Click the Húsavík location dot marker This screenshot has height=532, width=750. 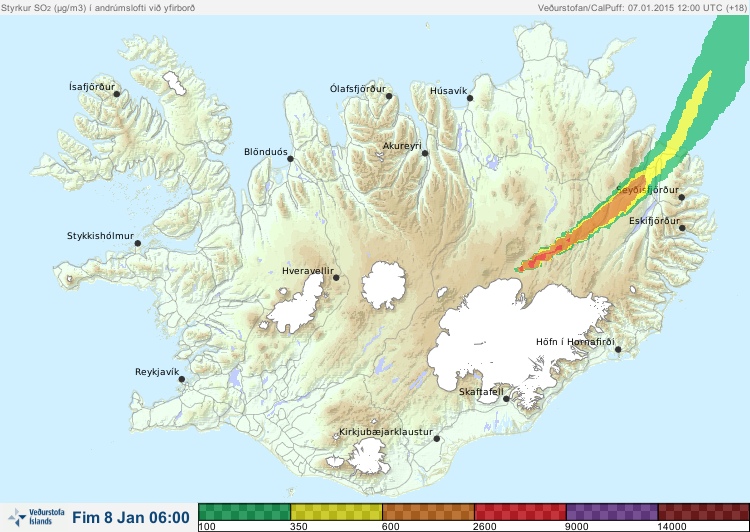(x=470, y=98)
